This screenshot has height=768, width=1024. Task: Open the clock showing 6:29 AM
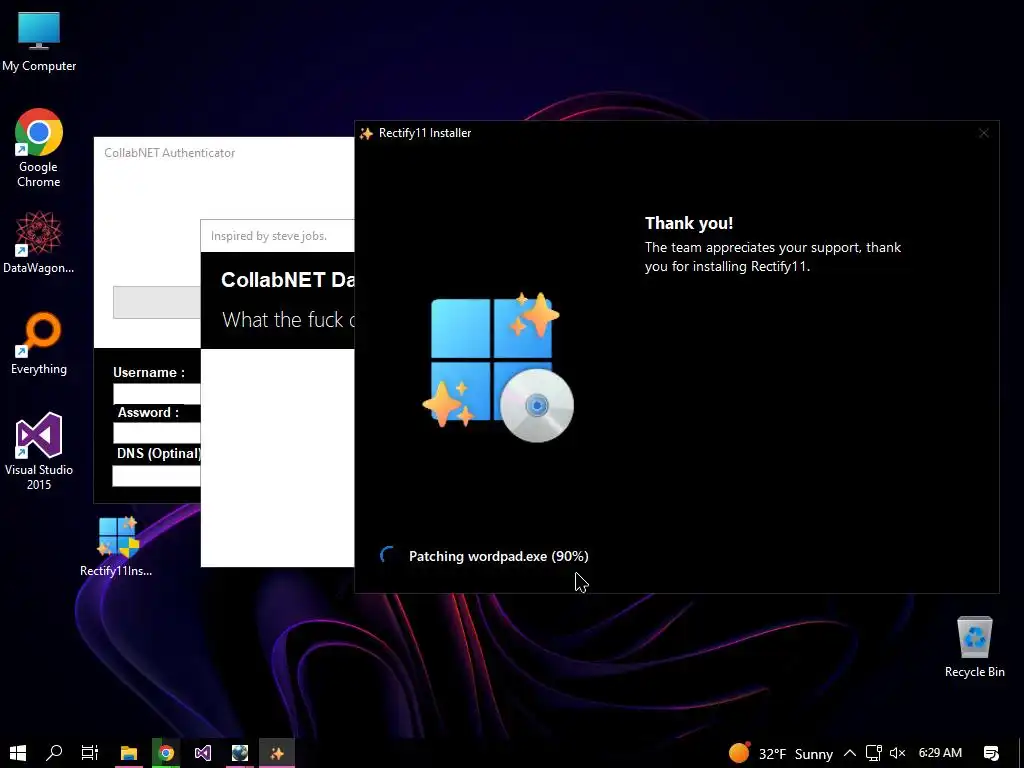(940, 753)
